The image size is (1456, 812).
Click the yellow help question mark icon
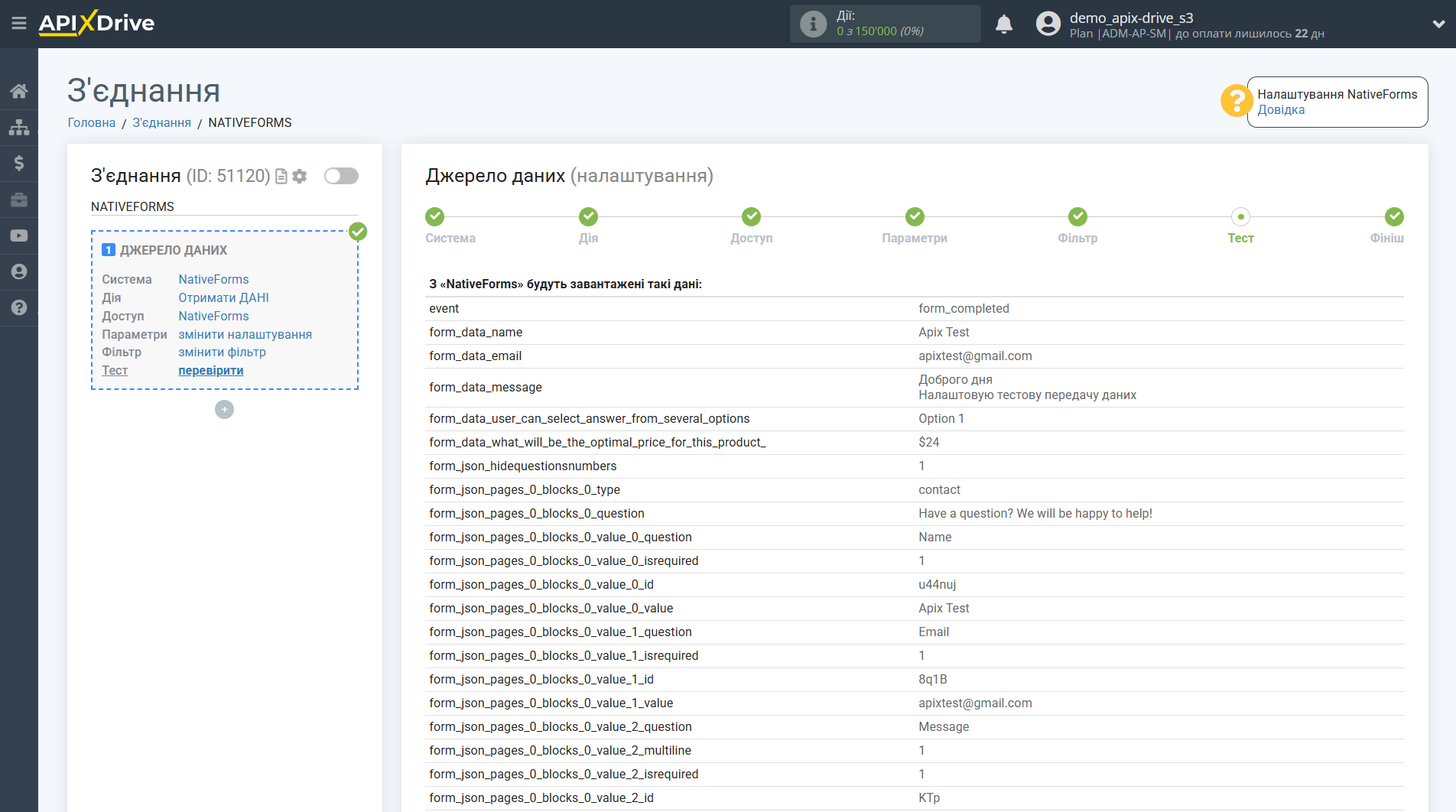pos(1236,101)
